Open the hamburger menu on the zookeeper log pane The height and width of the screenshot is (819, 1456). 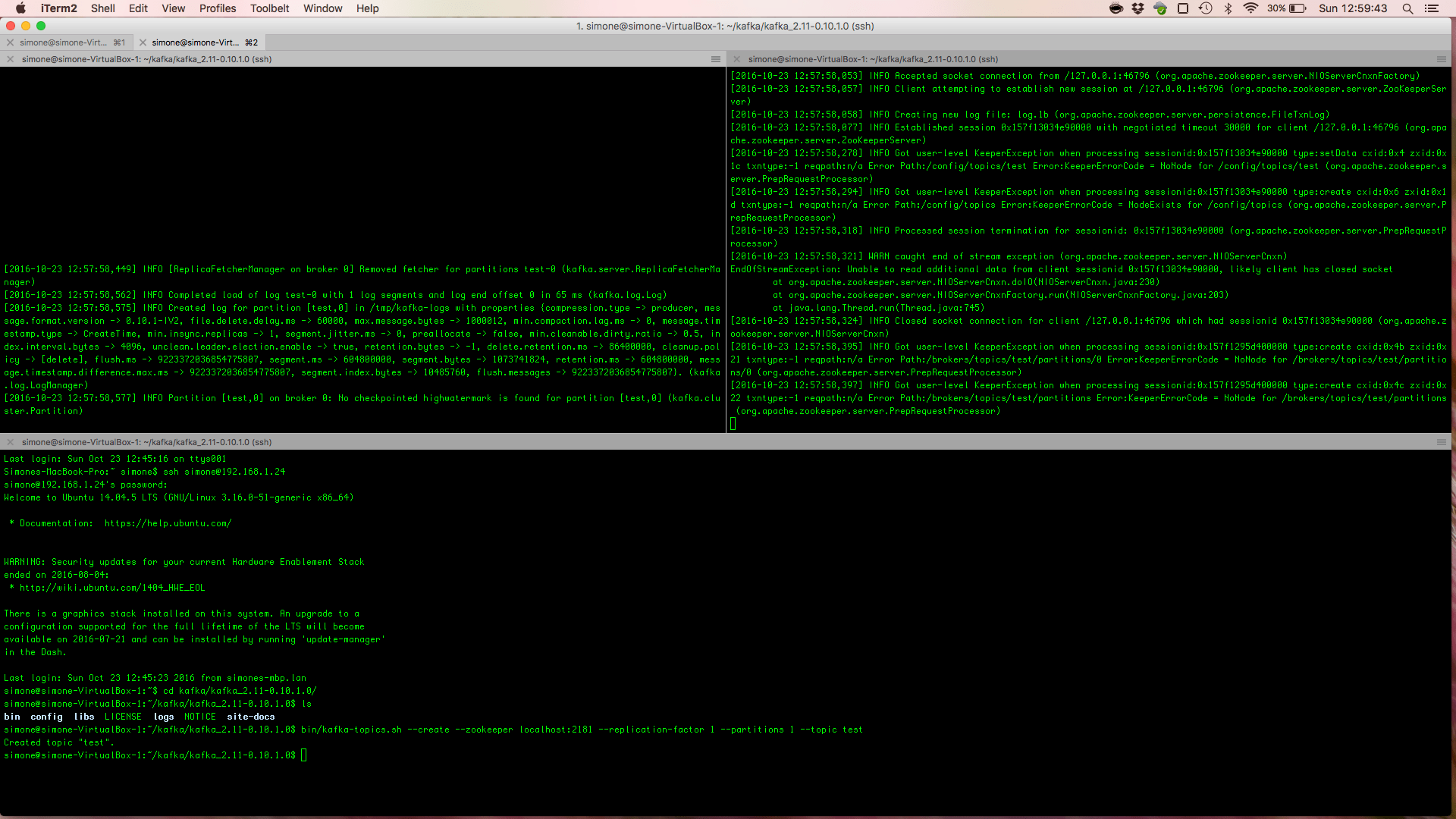click(1440, 59)
